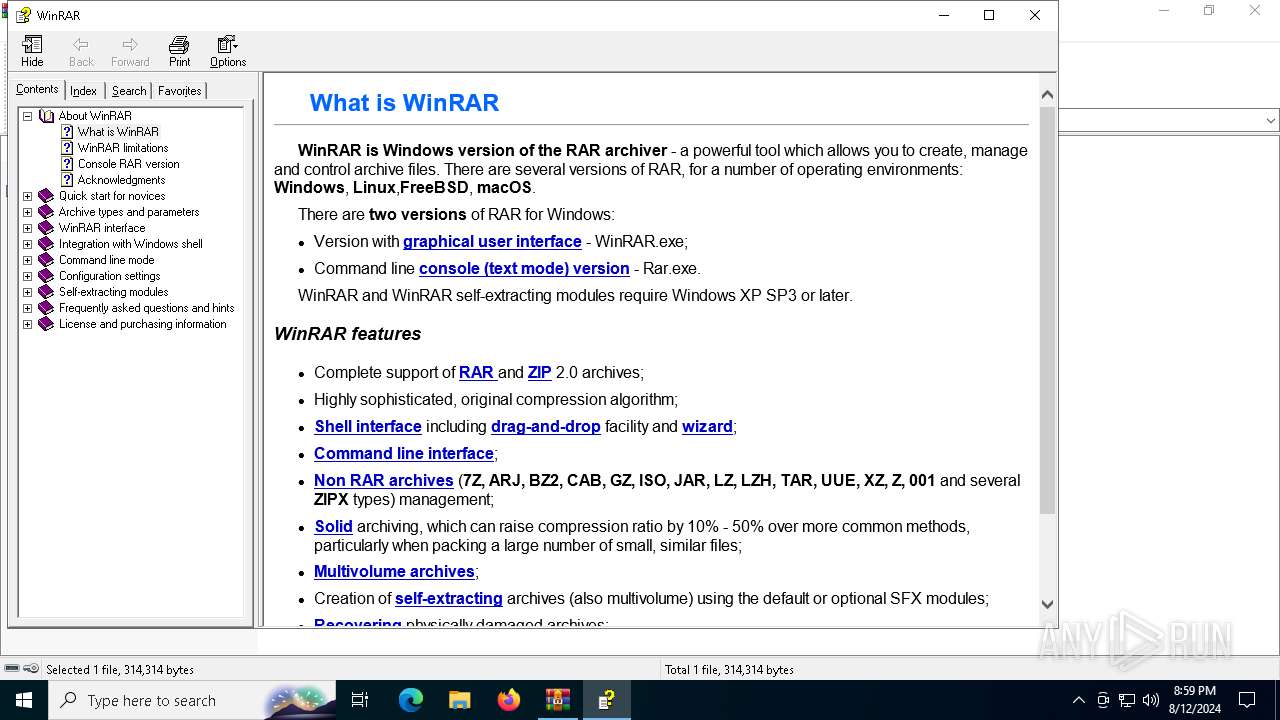This screenshot has width=1280, height=720.
Task: Expand Self-extracting modules node
Action: pos(28,292)
